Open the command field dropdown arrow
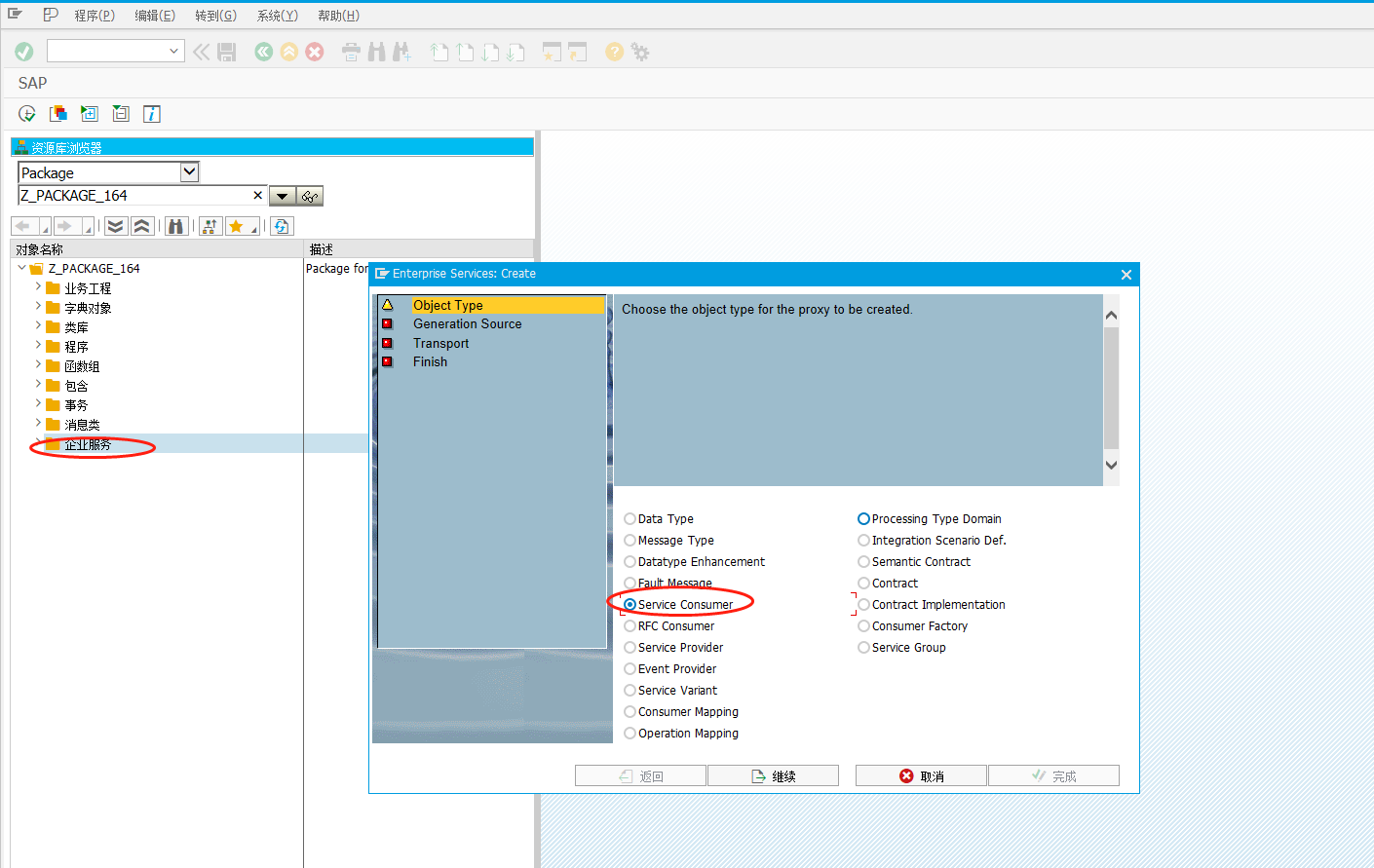The width and height of the screenshot is (1374, 868). point(173,51)
